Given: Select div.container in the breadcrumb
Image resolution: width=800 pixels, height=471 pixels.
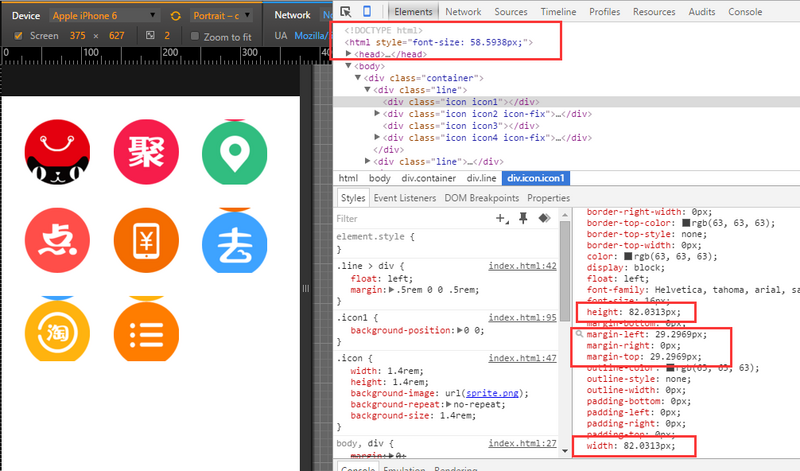Looking at the screenshot, I should (x=428, y=178).
